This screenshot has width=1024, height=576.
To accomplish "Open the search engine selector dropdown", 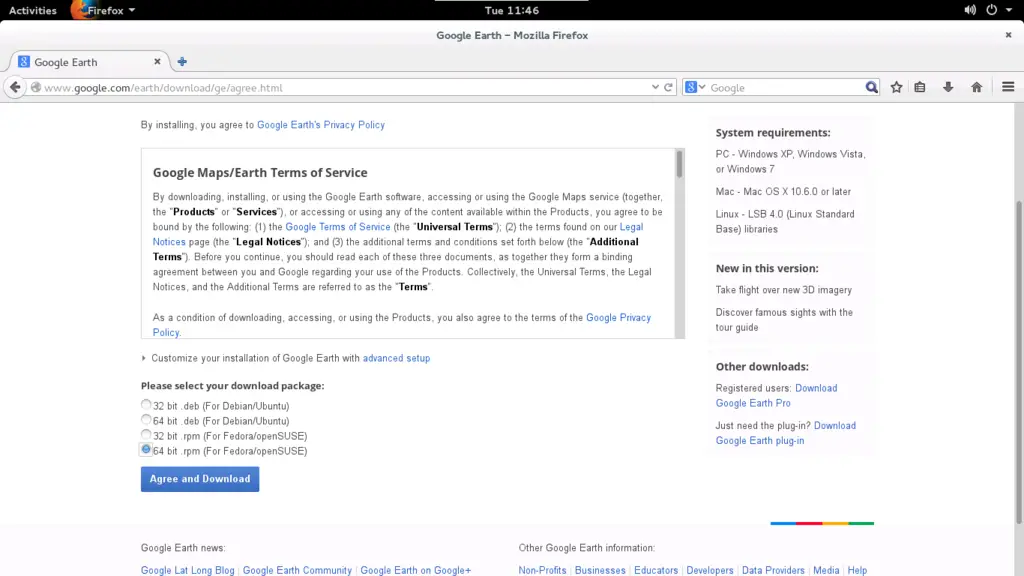I will pos(696,87).
